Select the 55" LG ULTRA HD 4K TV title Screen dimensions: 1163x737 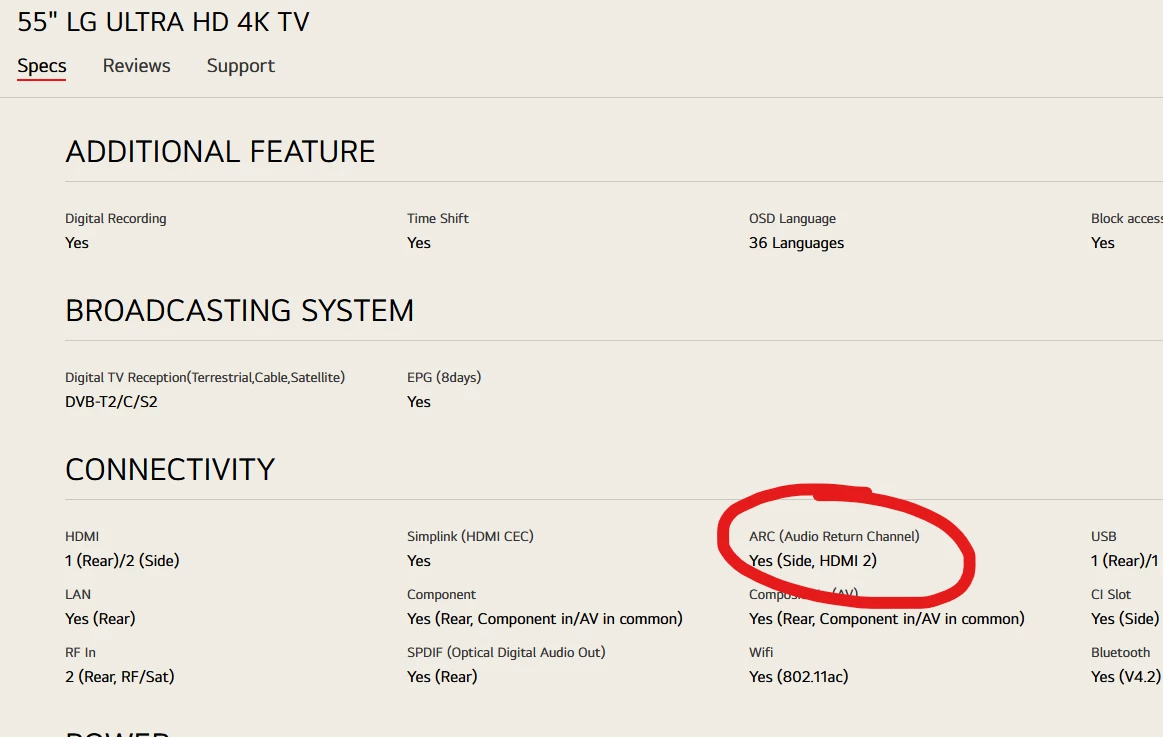163,22
